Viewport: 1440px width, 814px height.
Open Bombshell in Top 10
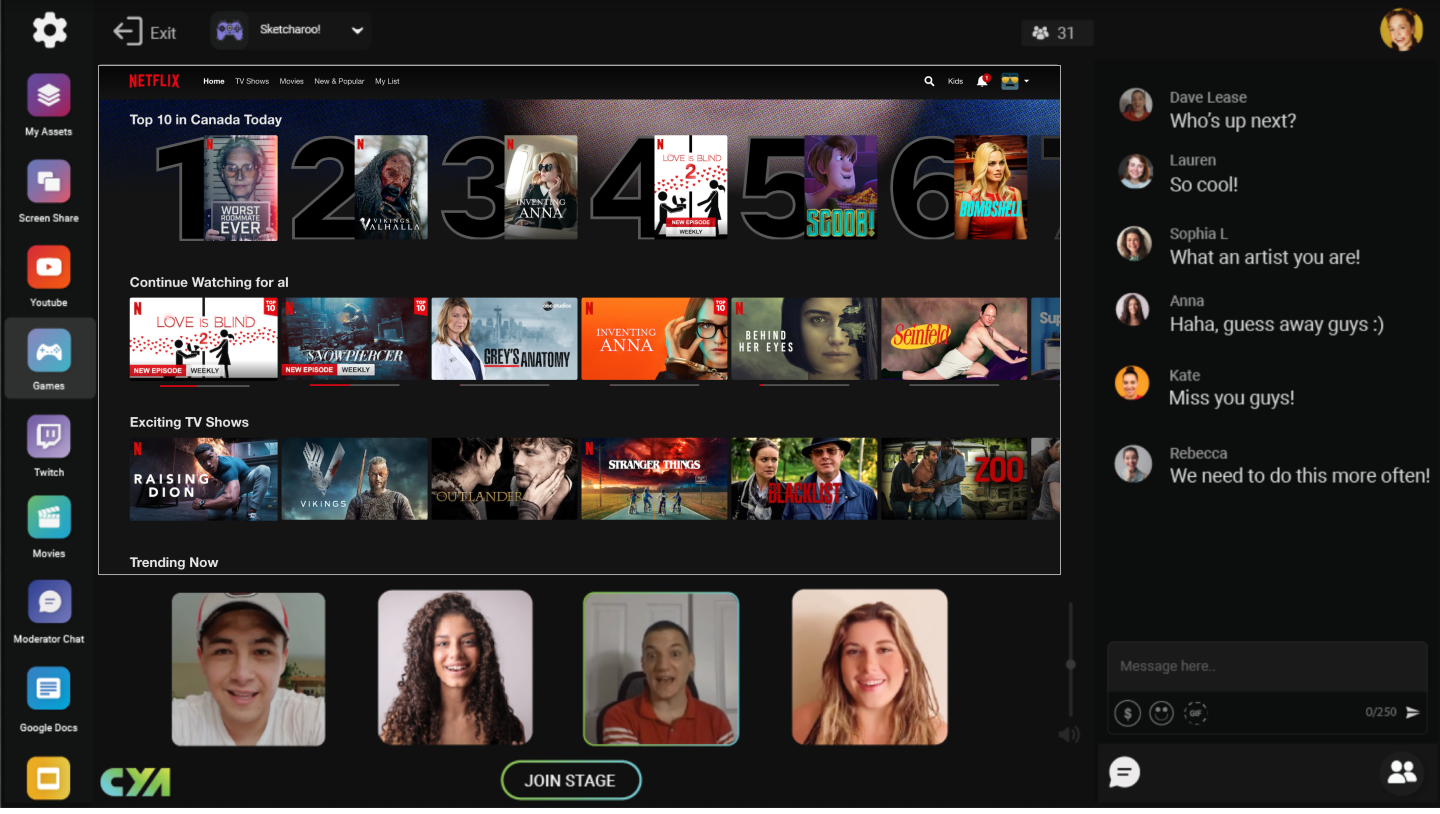(991, 188)
